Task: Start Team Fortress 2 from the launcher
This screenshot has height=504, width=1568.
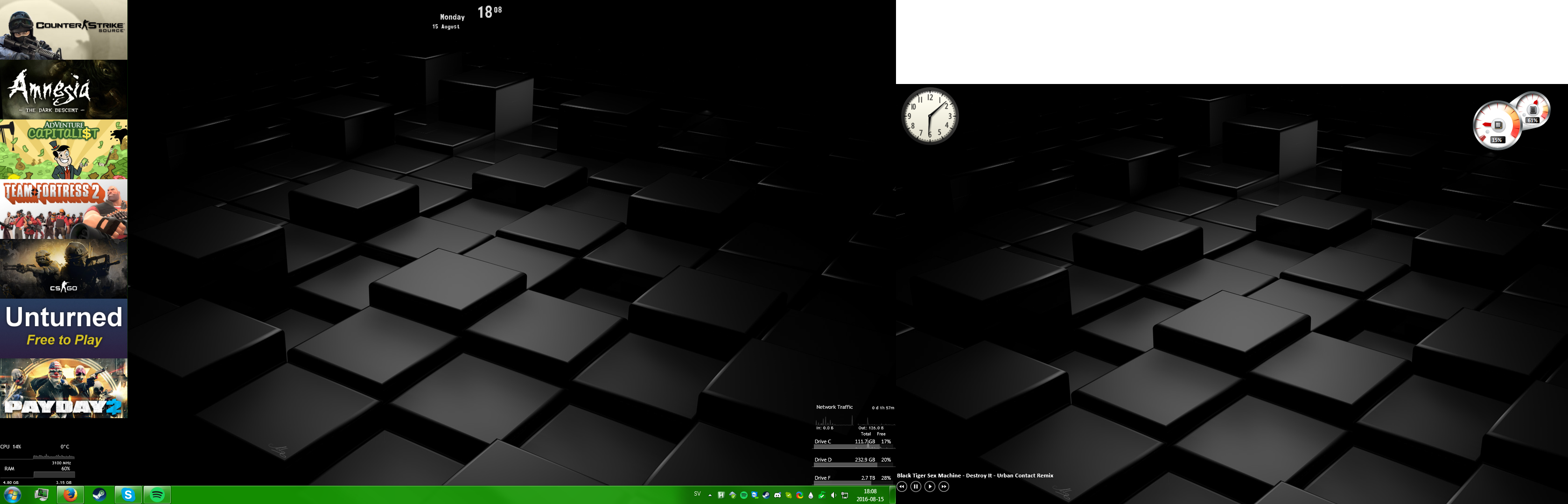Action: [x=63, y=209]
